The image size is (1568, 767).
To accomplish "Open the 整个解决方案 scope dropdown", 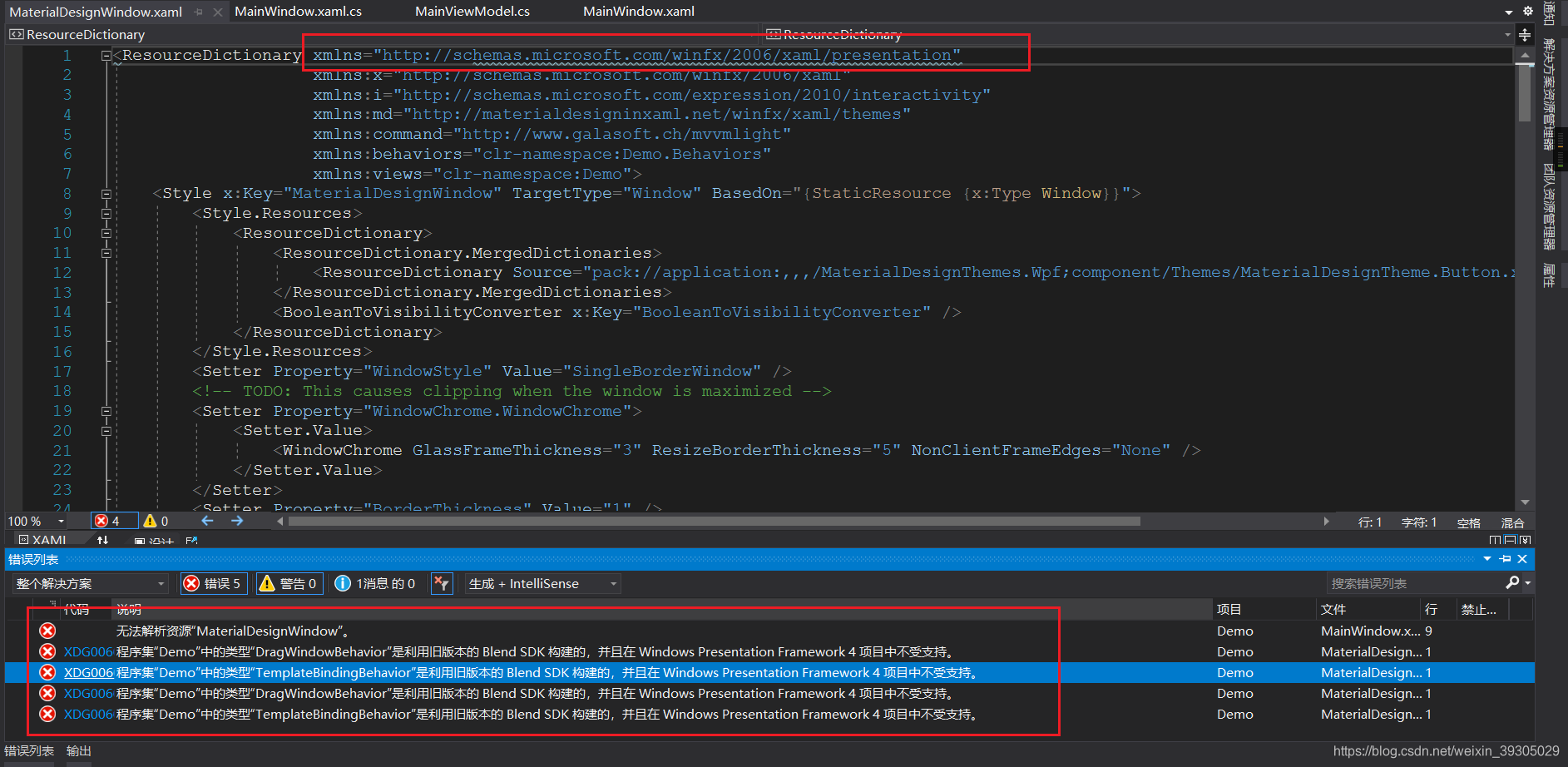I will click(x=90, y=583).
